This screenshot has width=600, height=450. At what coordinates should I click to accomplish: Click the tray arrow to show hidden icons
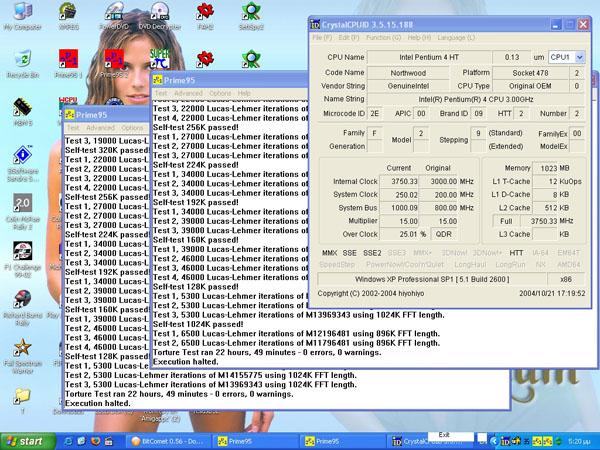point(494,441)
